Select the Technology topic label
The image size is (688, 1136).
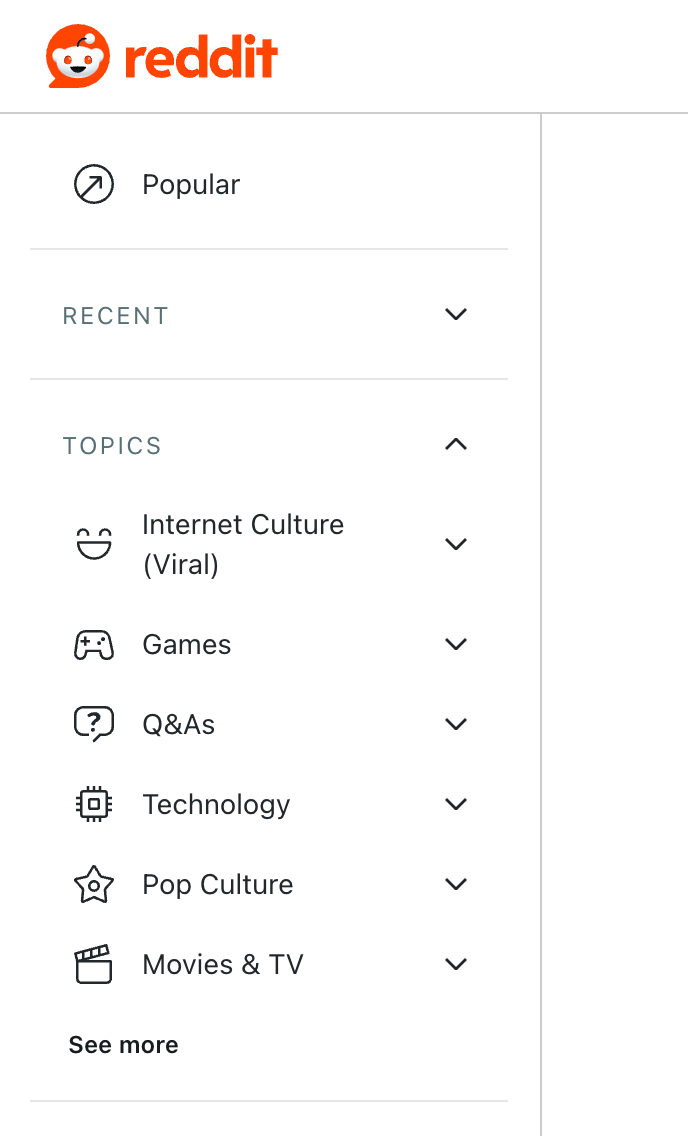[x=216, y=805]
